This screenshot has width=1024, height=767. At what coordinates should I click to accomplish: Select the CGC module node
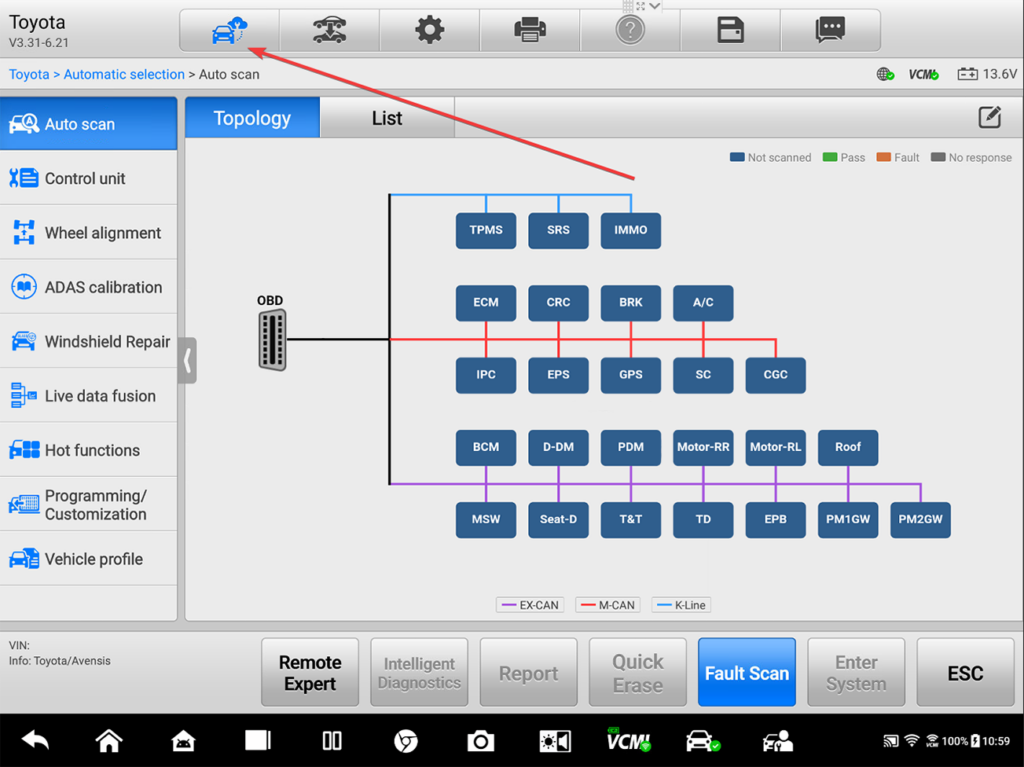tap(776, 375)
